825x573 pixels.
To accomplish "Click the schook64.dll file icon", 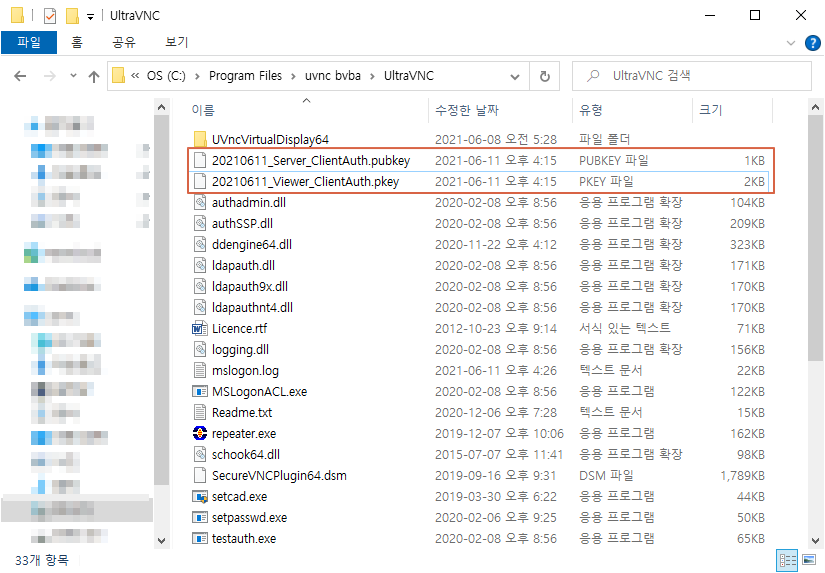I will click(x=200, y=455).
